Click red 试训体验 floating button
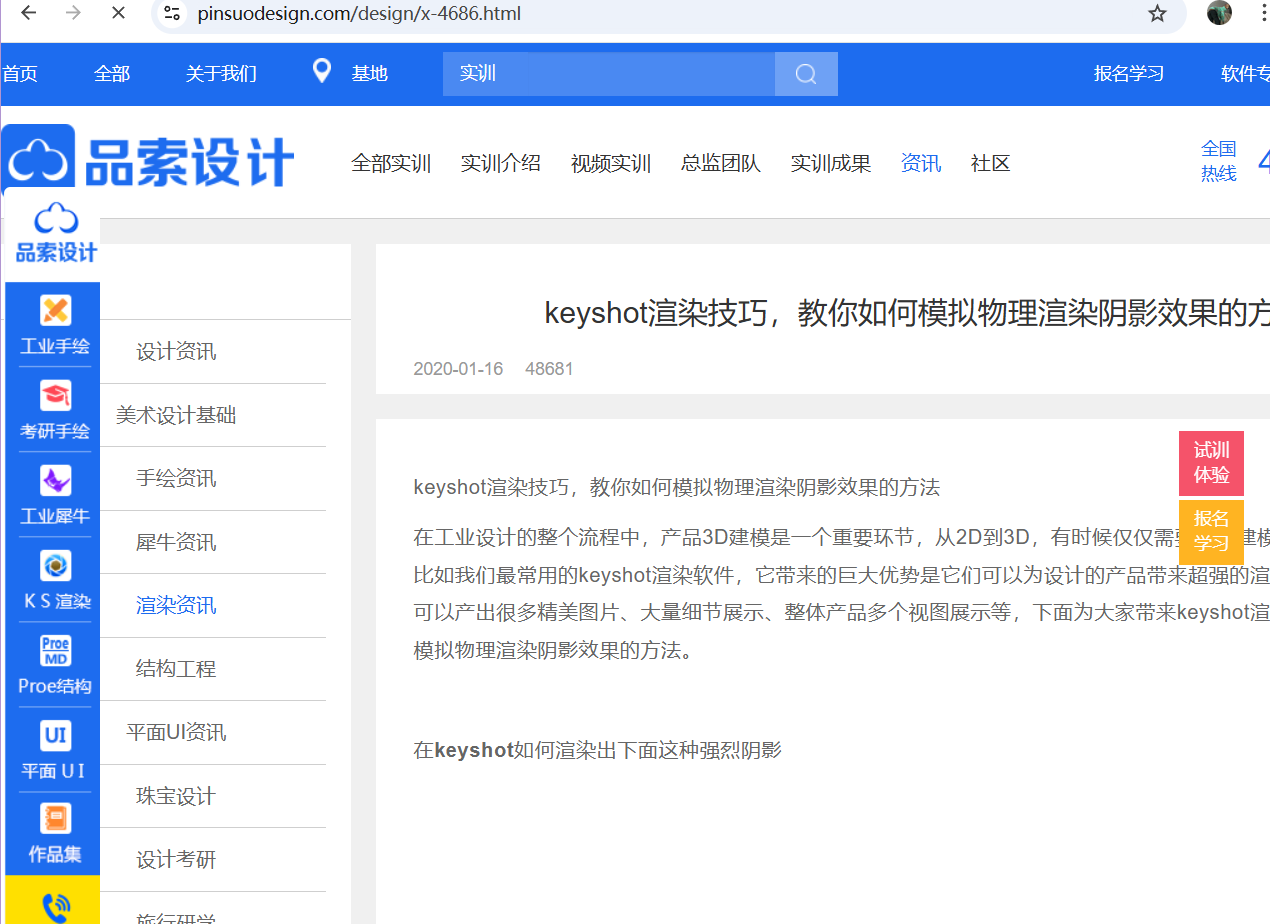The width and height of the screenshot is (1270, 924). [x=1211, y=463]
